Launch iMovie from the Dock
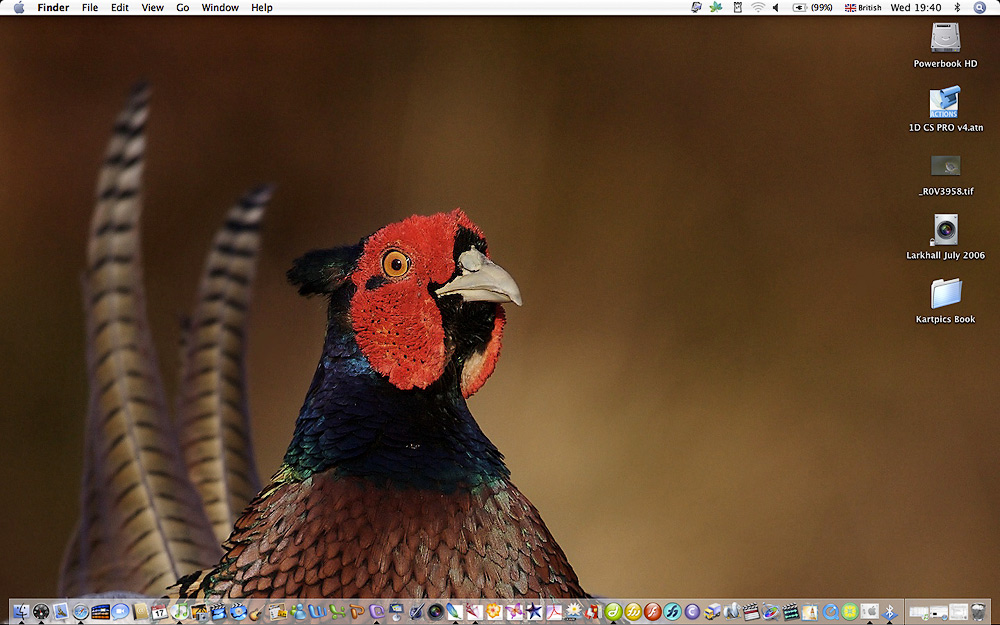This screenshot has width=1000, height=625. (218, 612)
